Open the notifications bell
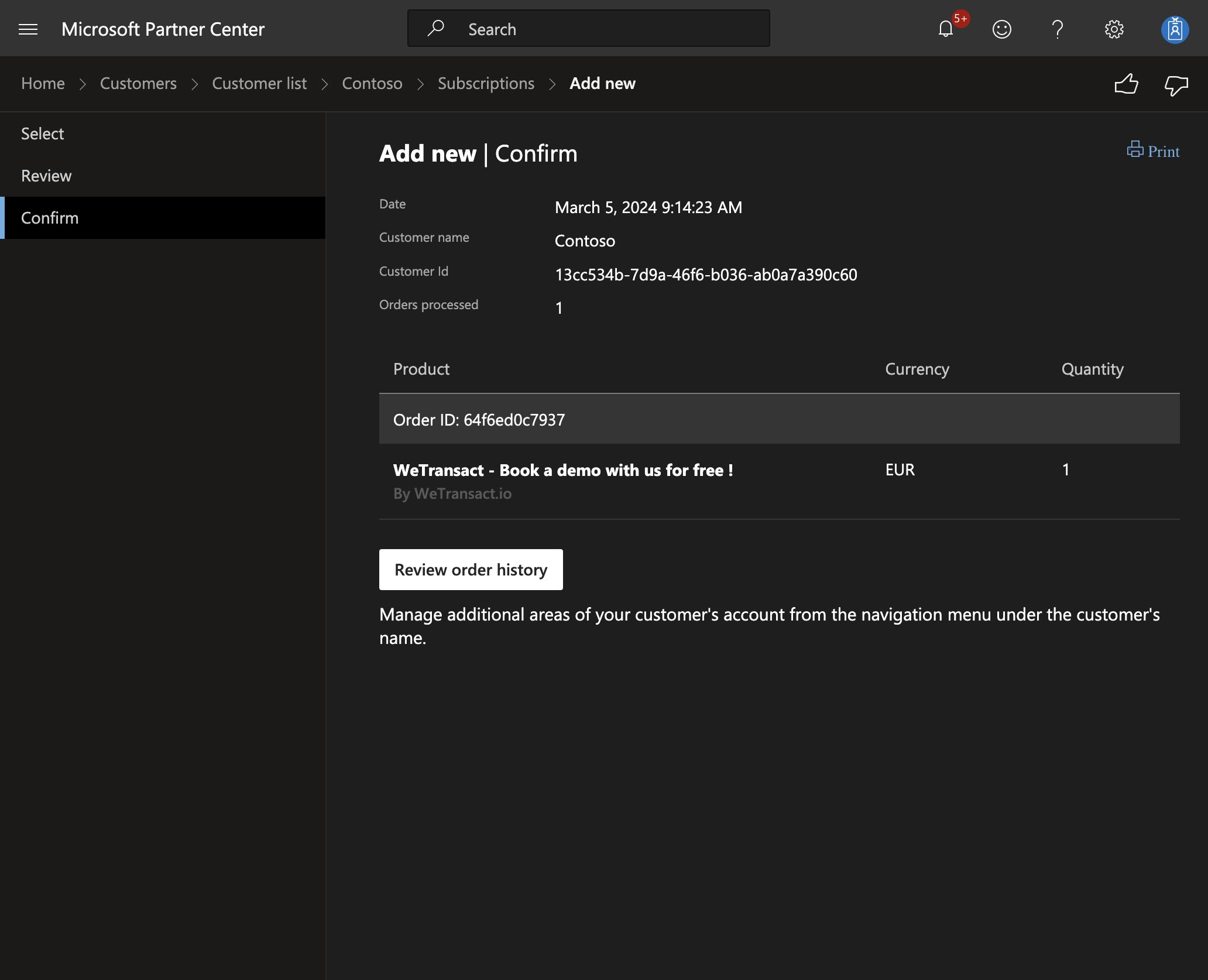This screenshot has width=1208, height=980. coord(946,29)
